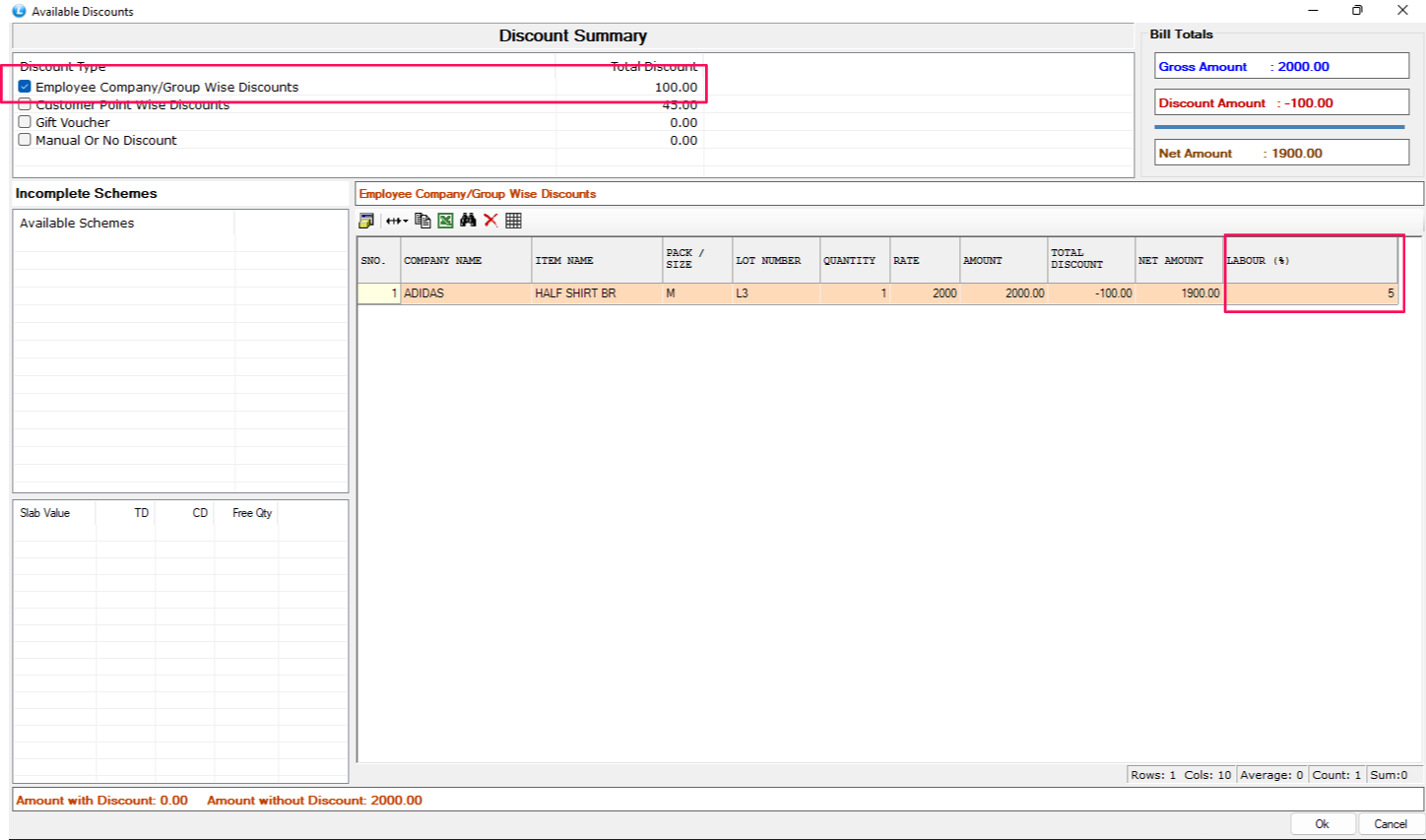Image resolution: width=1426 pixels, height=840 pixels.
Task: Click the Net Amount field in Bill Totals
Action: coord(1281,154)
